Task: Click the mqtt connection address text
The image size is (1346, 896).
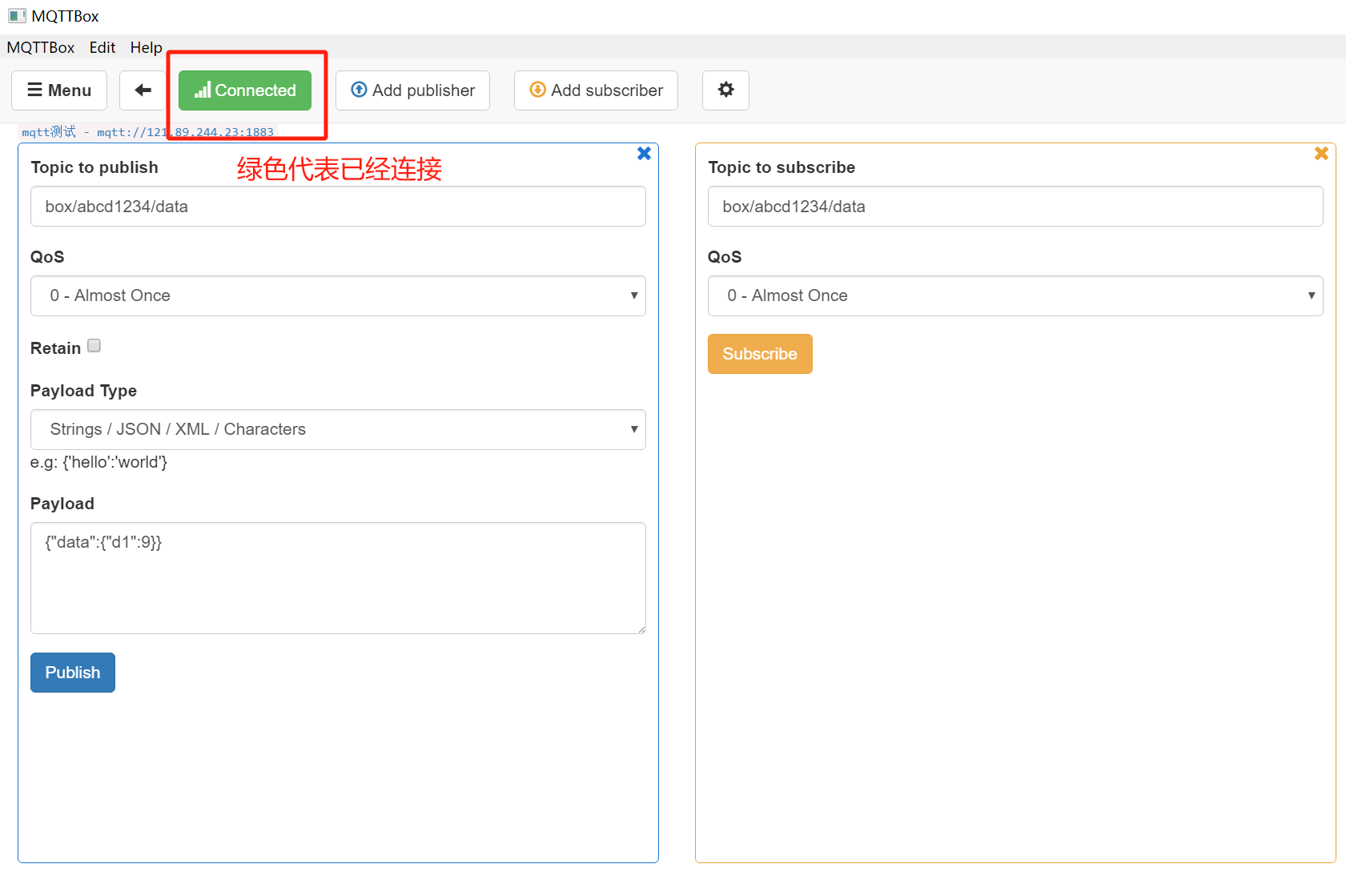Action: point(147,132)
